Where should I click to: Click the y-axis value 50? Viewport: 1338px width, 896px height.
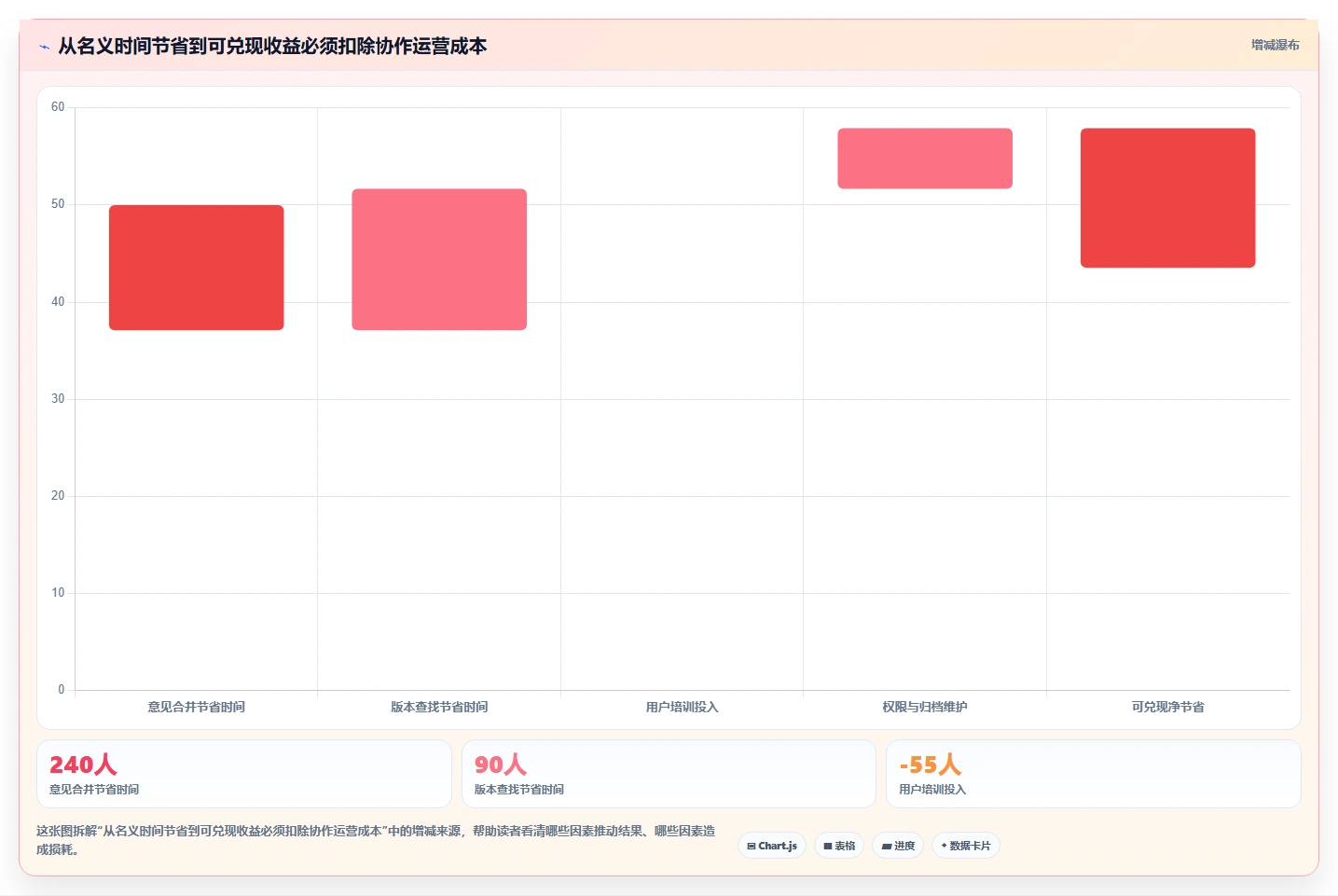pos(58,204)
